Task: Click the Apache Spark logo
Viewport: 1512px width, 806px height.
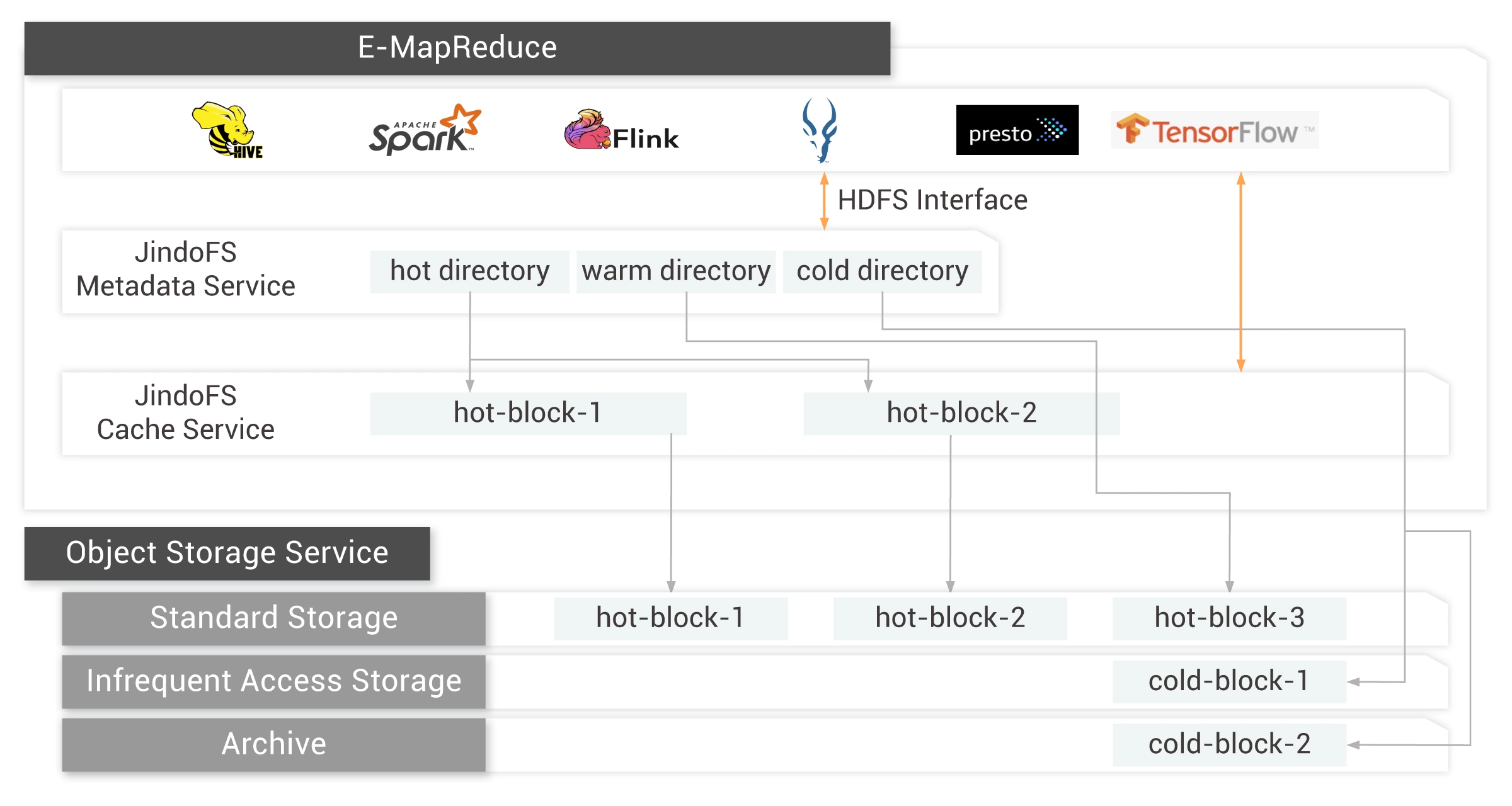Action: pyautogui.click(x=424, y=130)
